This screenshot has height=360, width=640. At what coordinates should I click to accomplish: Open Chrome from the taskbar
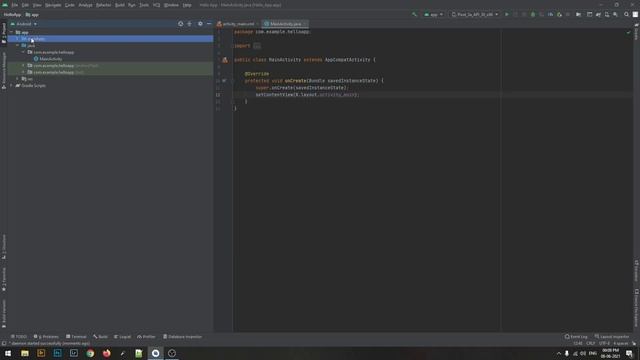pos(90,353)
